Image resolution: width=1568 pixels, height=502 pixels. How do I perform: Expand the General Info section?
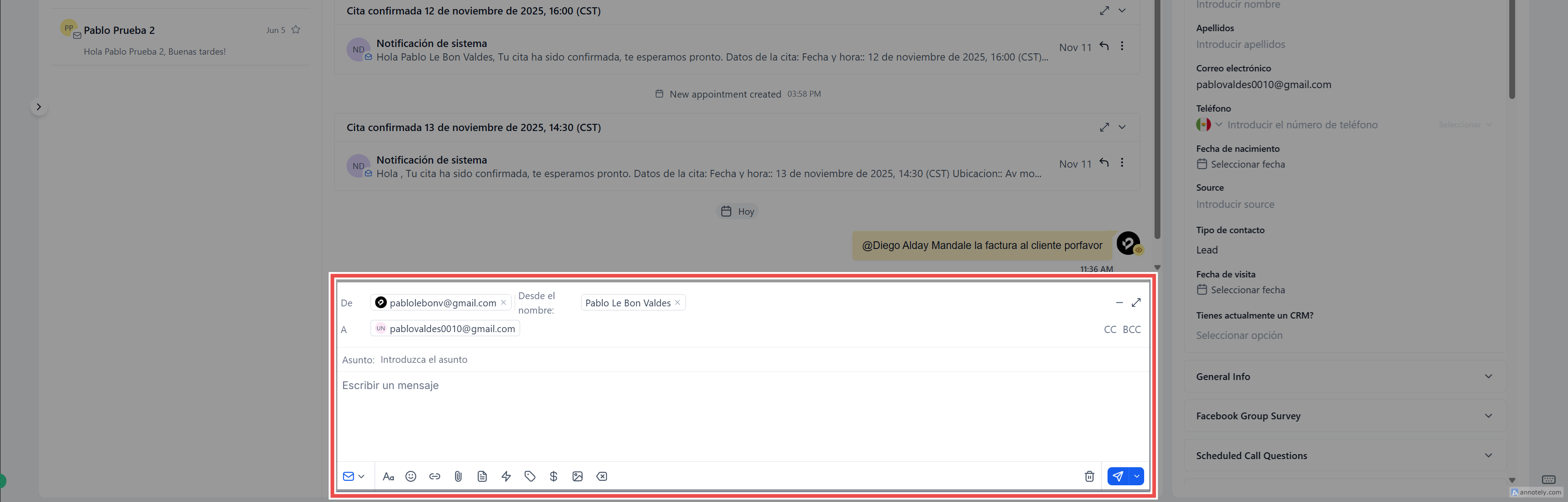(1344, 377)
